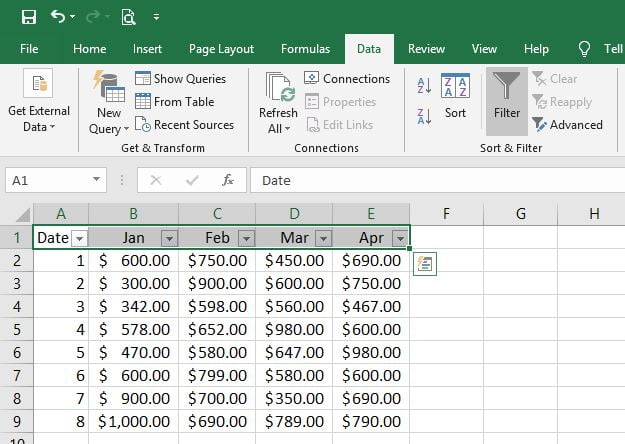Click From Table
The width and height of the screenshot is (625, 444).
point(175,102)
